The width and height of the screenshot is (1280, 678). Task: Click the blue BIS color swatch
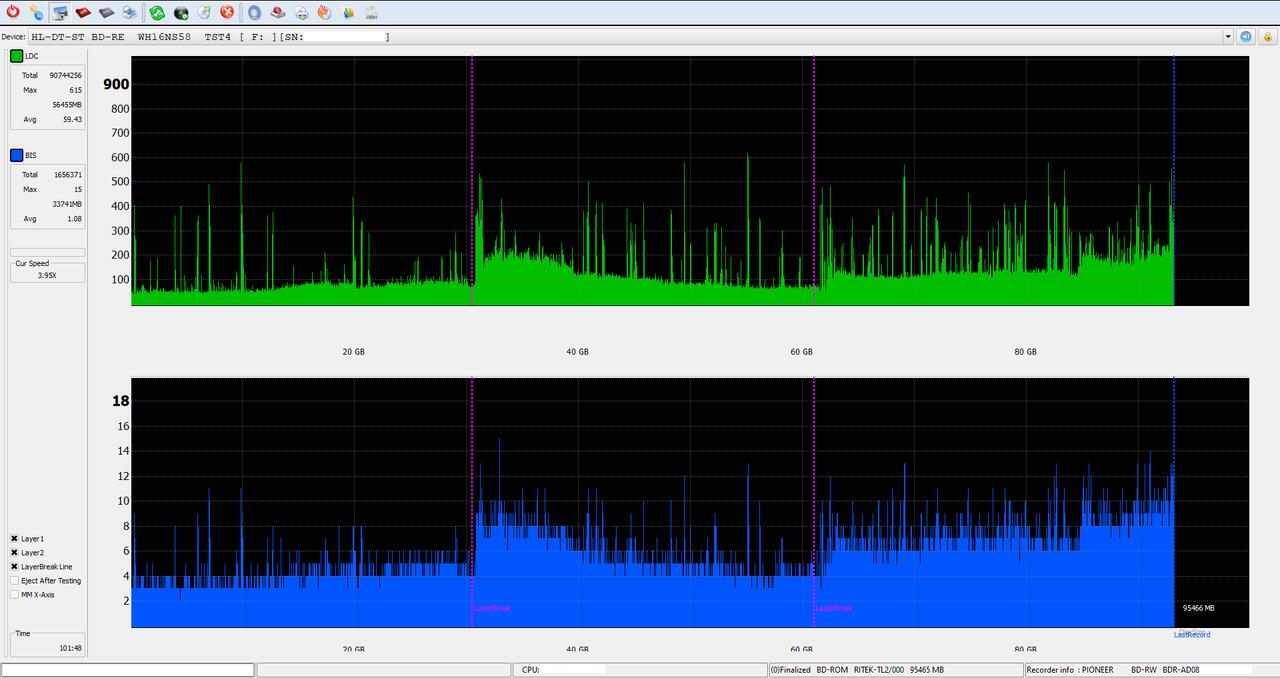16,155
